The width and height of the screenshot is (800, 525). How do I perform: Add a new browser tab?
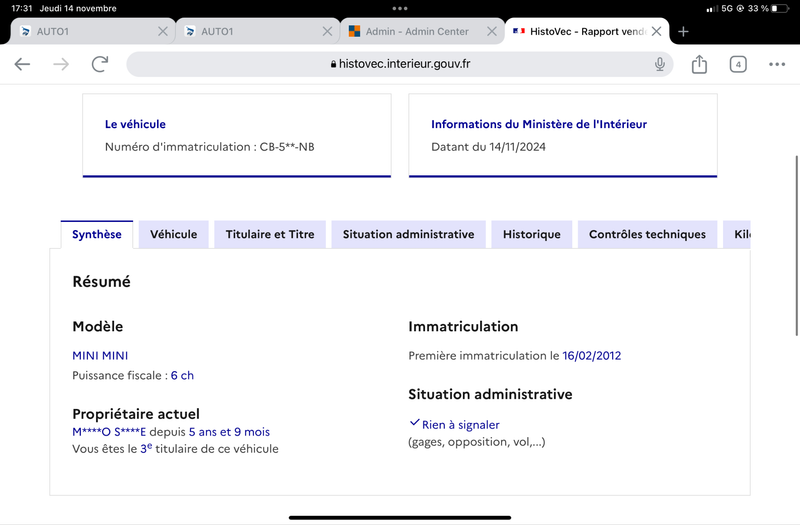coord(683,32)
